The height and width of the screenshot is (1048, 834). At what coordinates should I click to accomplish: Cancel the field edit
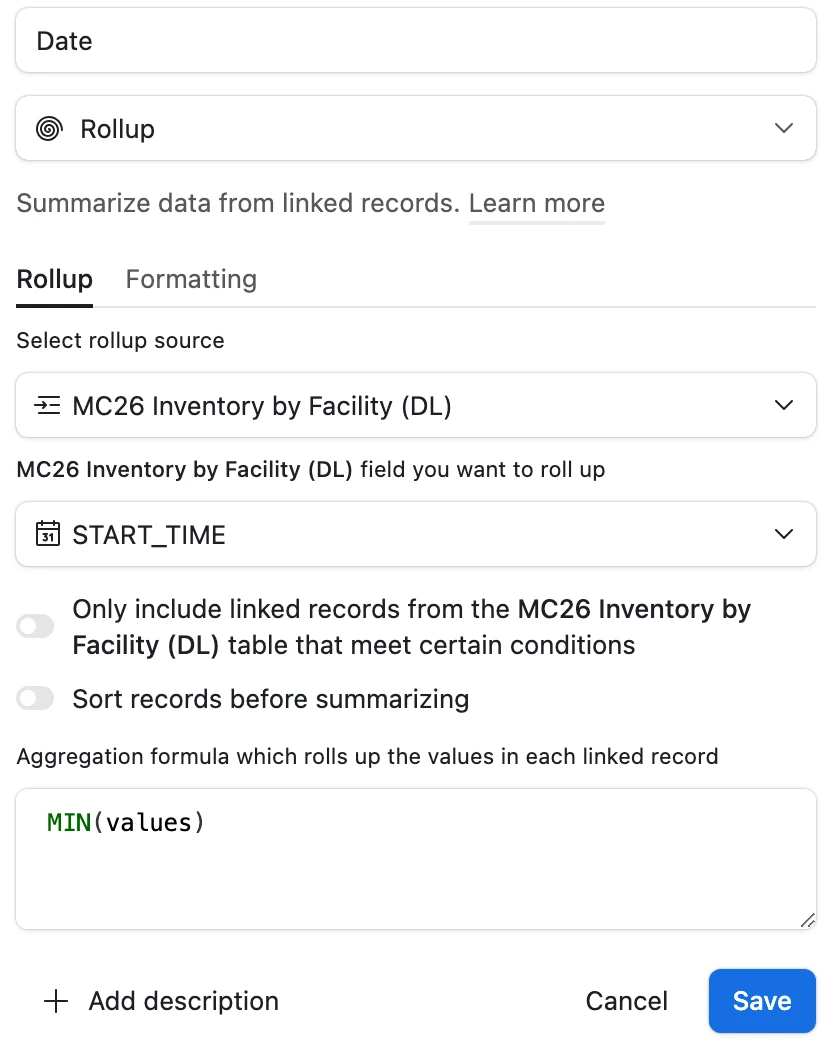[627, 1001]
